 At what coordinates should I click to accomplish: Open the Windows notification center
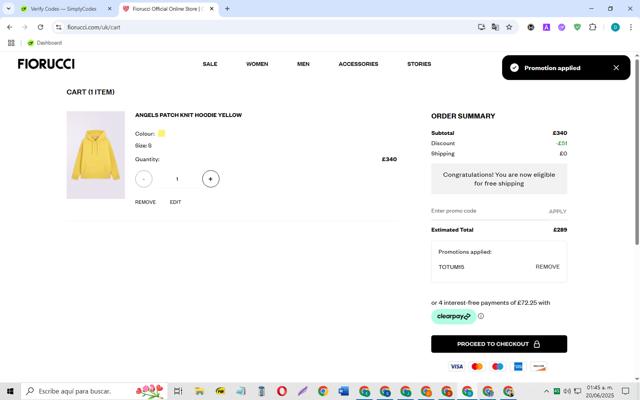tap(625, 391)
